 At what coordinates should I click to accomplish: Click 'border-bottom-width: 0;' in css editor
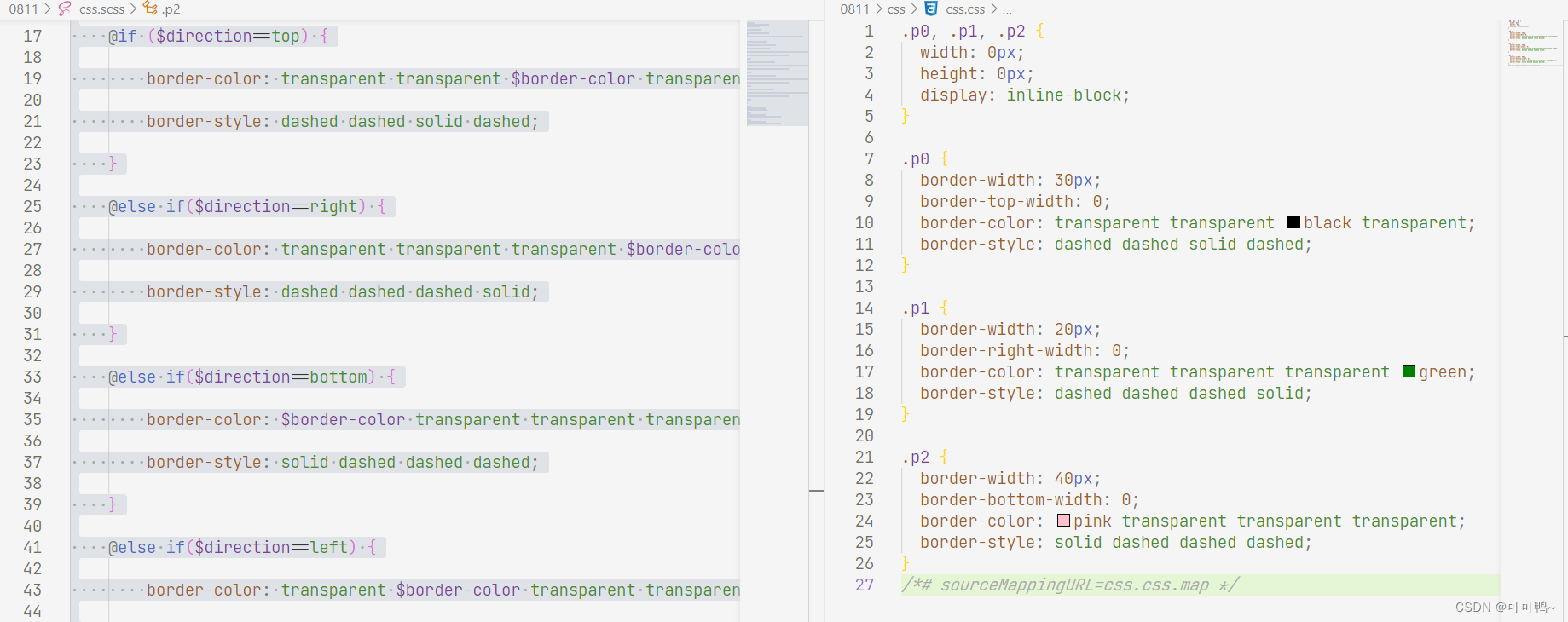tap(1030, 499)
